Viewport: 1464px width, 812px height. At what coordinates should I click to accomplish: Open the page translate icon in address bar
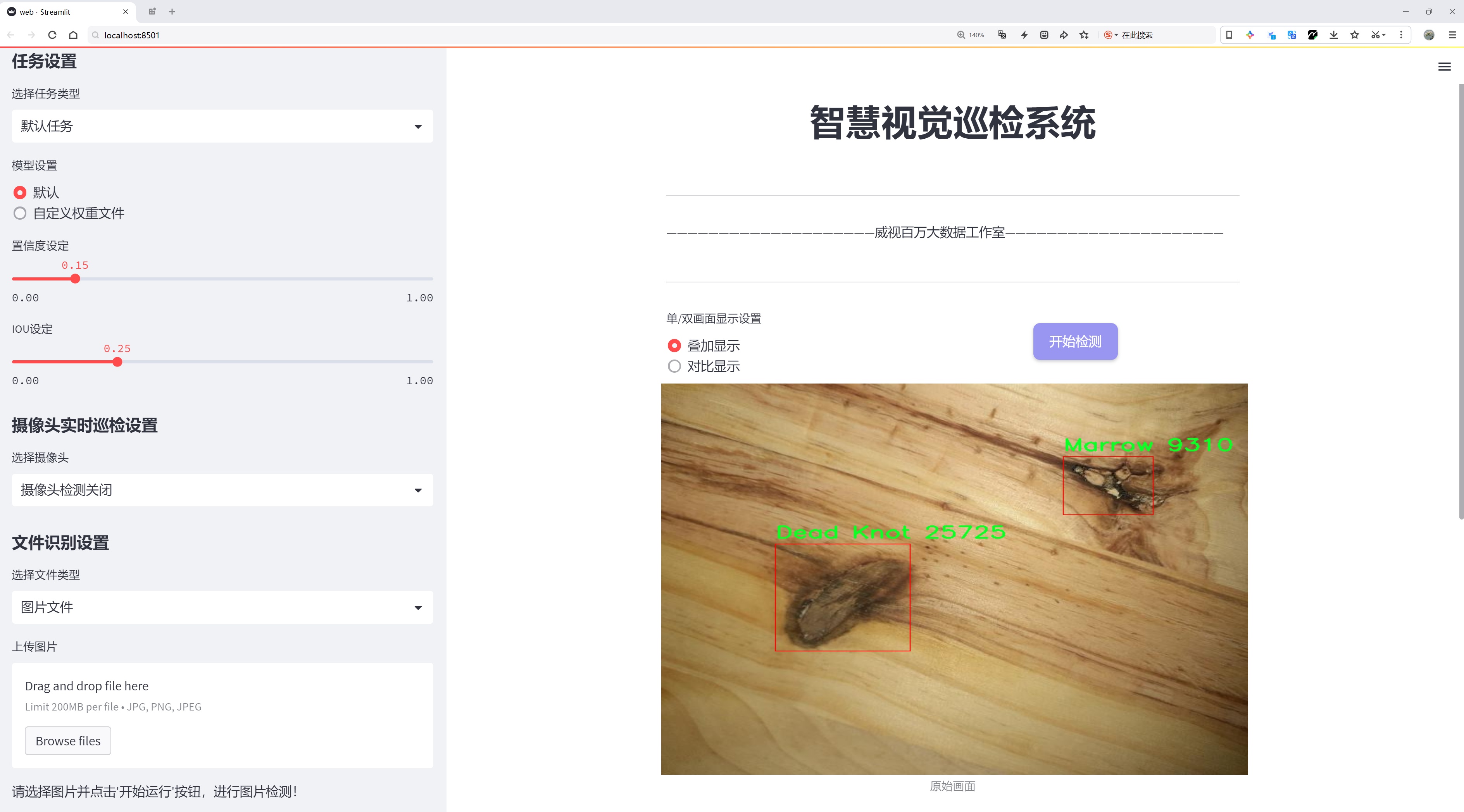(1002, 35)
